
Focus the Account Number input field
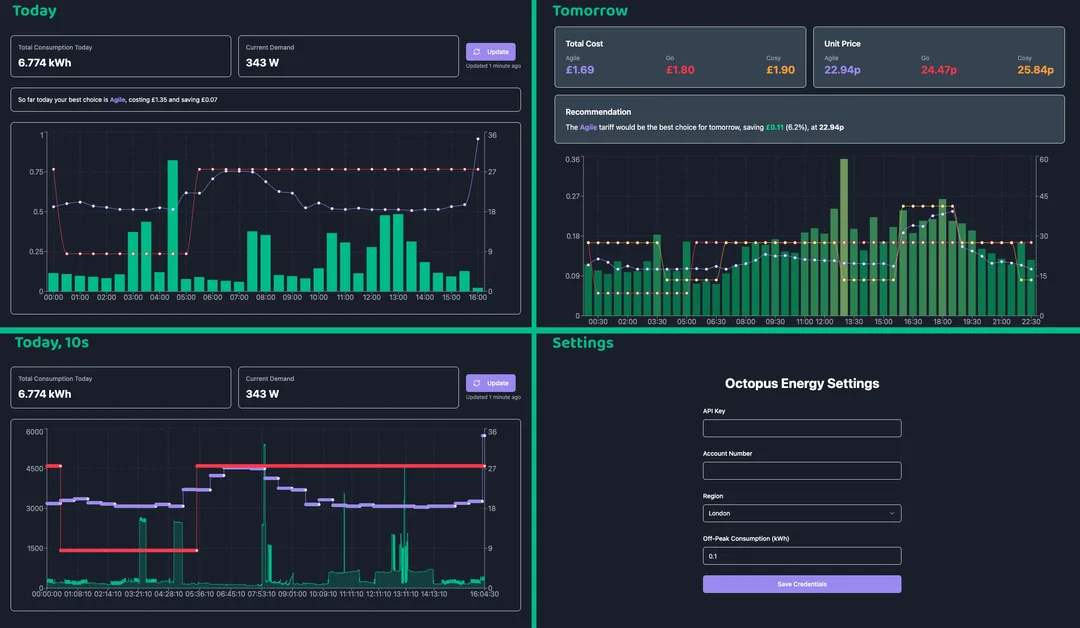click(x=802, y=471)
